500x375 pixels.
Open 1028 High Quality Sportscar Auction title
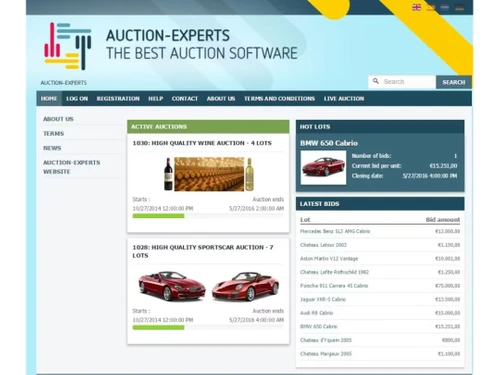coord(203,251)
